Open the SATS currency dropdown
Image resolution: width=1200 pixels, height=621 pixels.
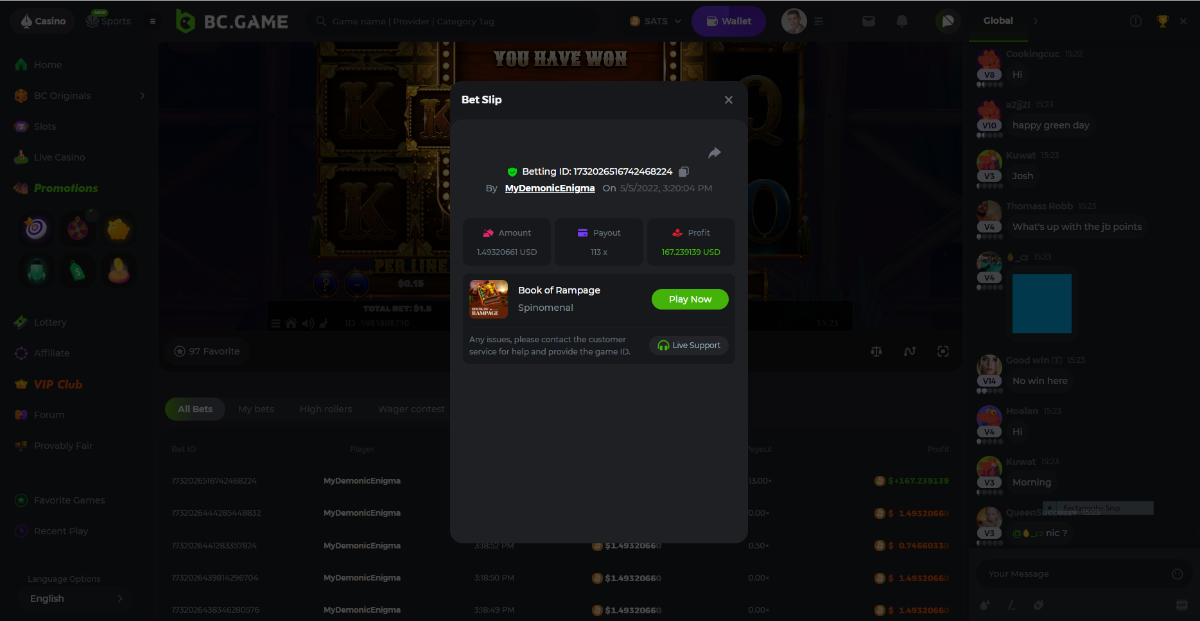pos(656,21)
